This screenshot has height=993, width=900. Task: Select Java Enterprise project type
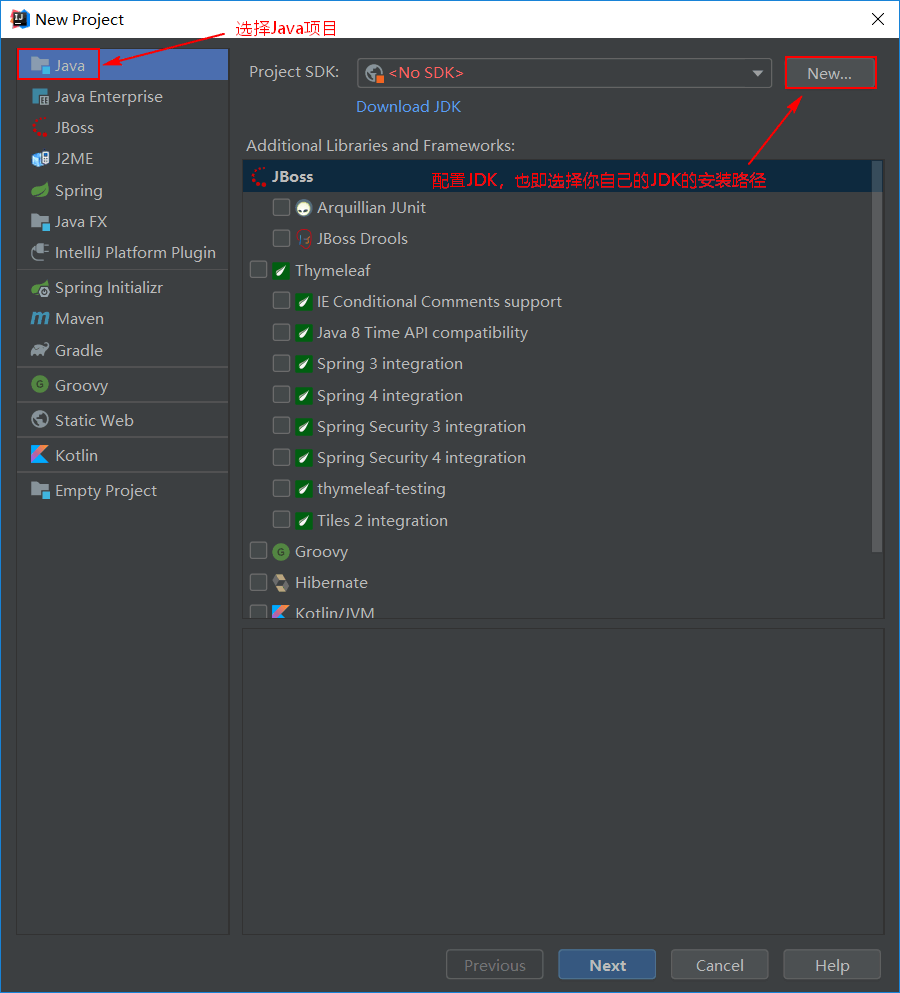(x=123, y=97)
